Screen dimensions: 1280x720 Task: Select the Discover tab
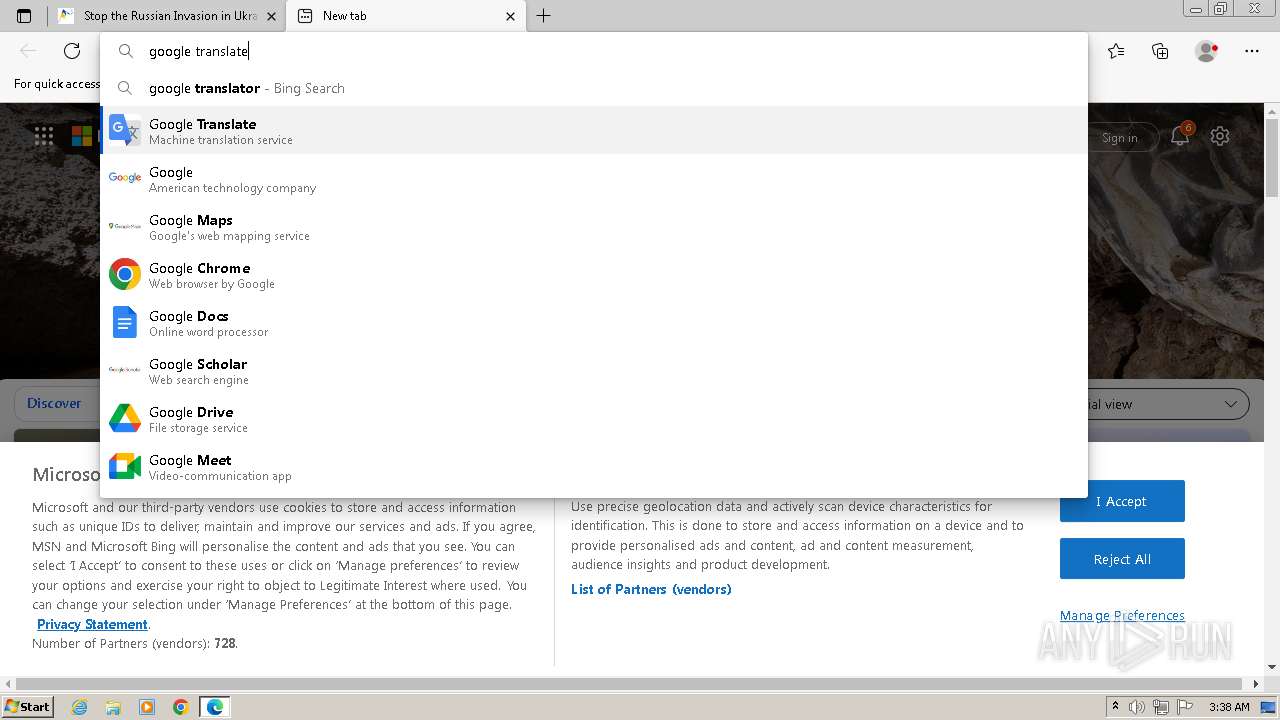click(54, 404)
